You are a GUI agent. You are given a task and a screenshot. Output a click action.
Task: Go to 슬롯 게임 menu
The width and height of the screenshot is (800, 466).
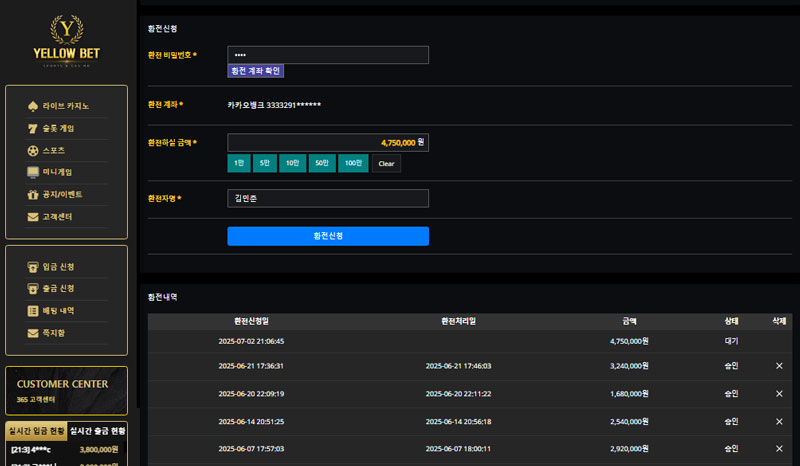[58, 129]
